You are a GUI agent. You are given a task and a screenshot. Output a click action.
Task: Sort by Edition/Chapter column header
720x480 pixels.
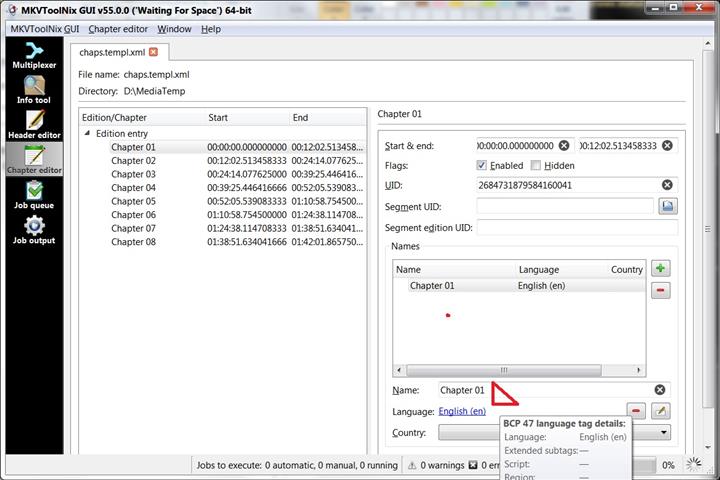click(142, 118)
